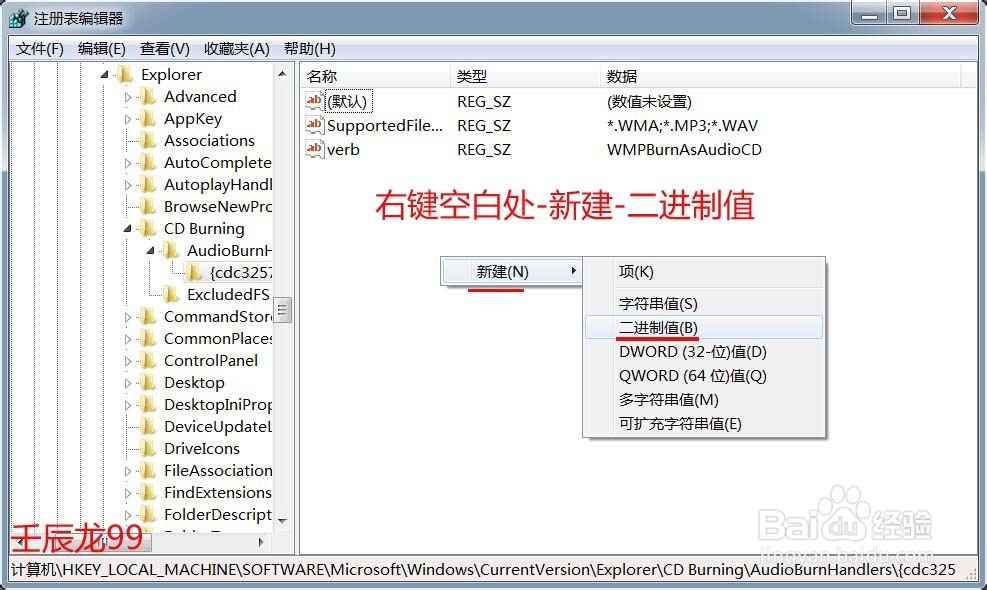The width and height of the screenshot is (987, 590).
Task: Choose DWORD (32-位)值(D) option
Action: pyautogui.click(x=703, y=351)
